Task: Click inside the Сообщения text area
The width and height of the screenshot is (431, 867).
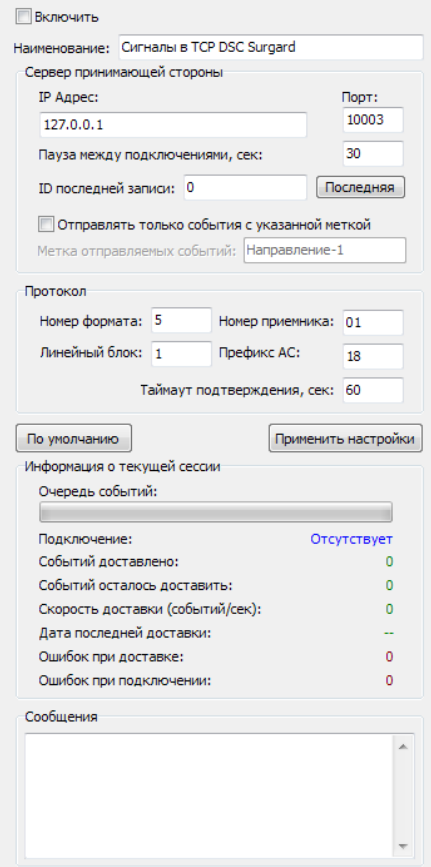Action: [x=209, y=796]
